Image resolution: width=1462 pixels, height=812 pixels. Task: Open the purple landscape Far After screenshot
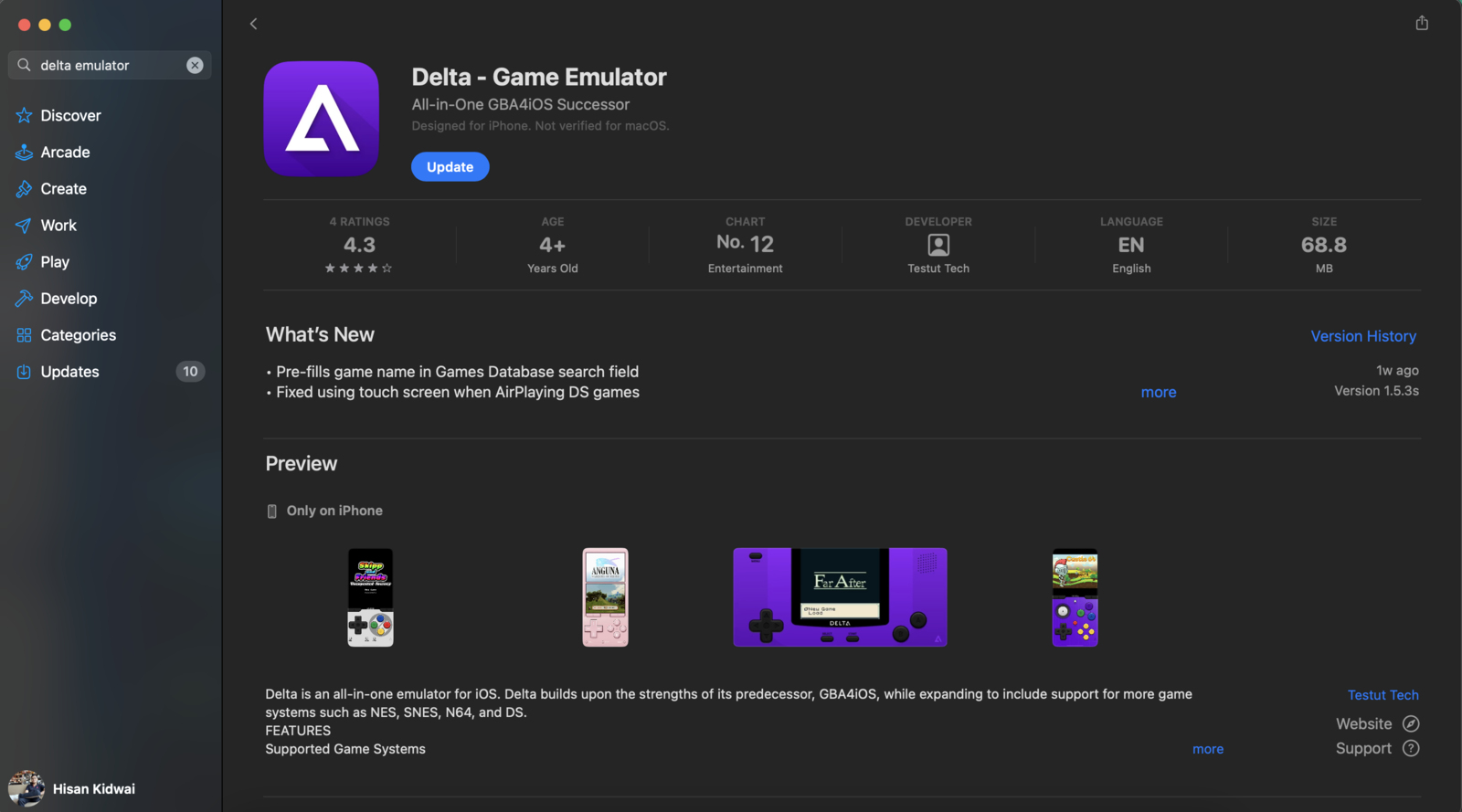[840, 597]
